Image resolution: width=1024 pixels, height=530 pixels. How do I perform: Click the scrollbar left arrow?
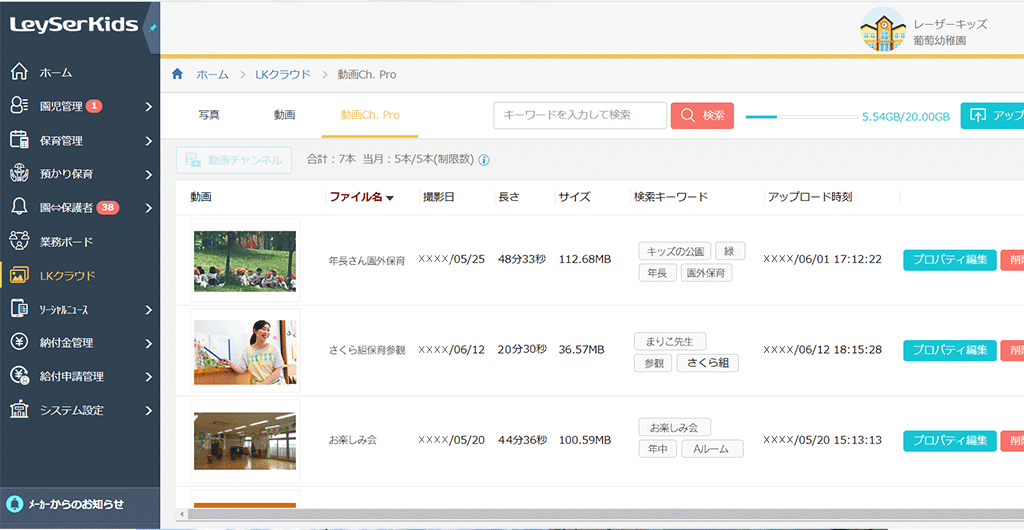[182, 514]
